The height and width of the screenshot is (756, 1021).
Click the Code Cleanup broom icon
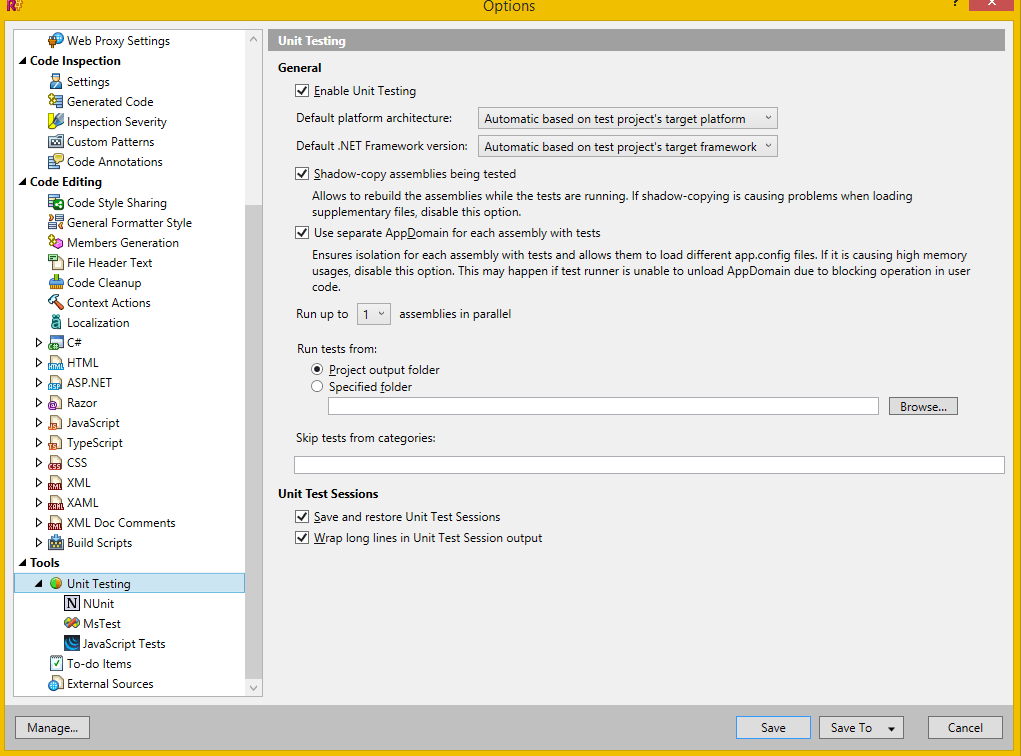(56, 283)
